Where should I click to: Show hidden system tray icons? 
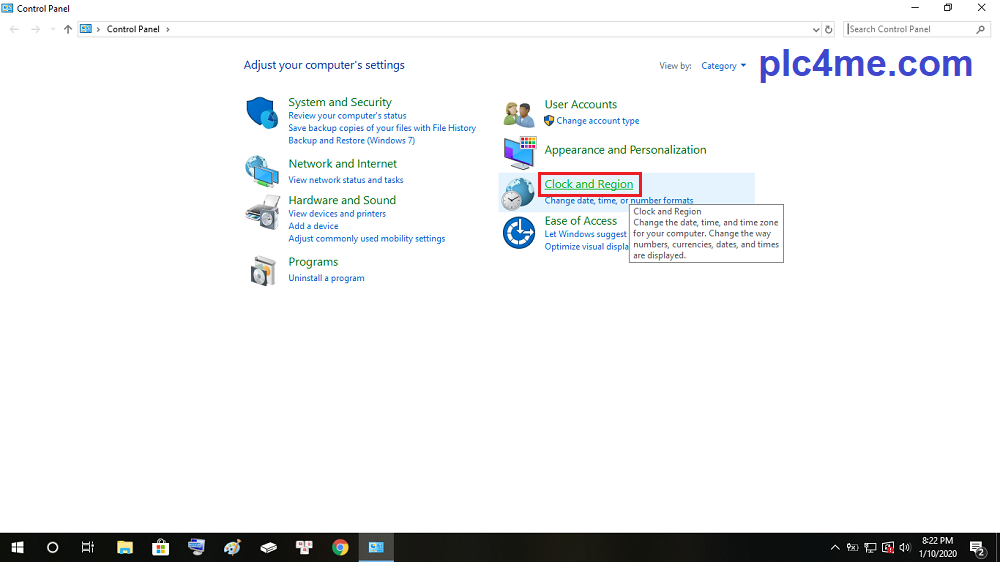tap(835, 547)
